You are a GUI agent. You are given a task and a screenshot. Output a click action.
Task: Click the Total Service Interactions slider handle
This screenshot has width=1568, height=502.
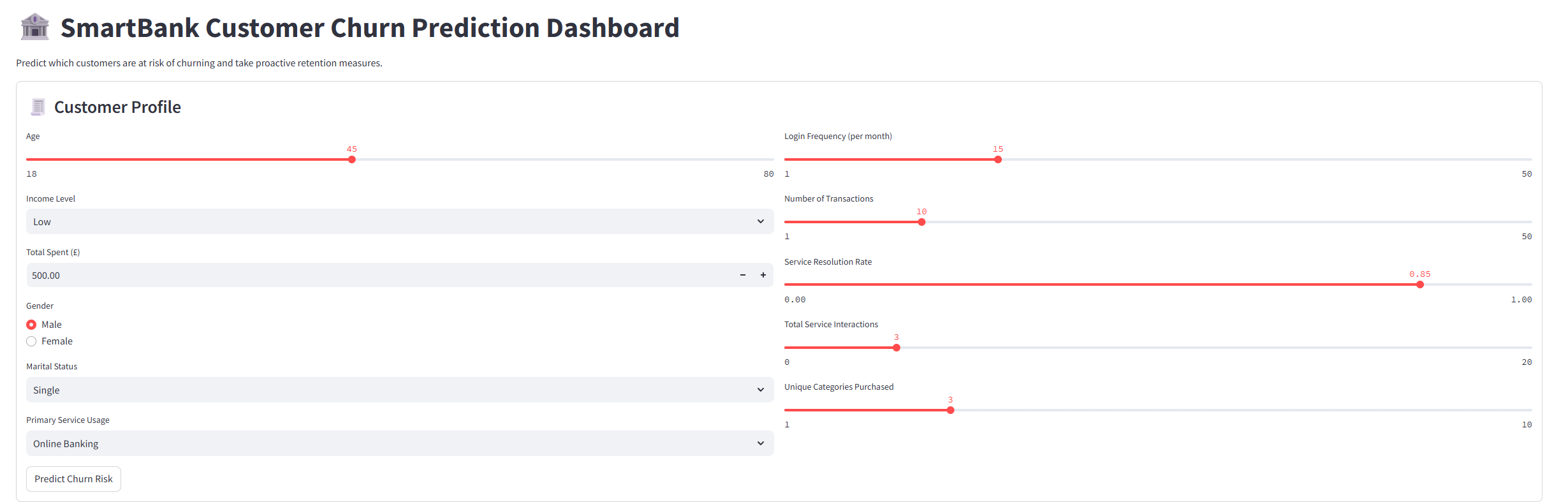tap(897, 348)
